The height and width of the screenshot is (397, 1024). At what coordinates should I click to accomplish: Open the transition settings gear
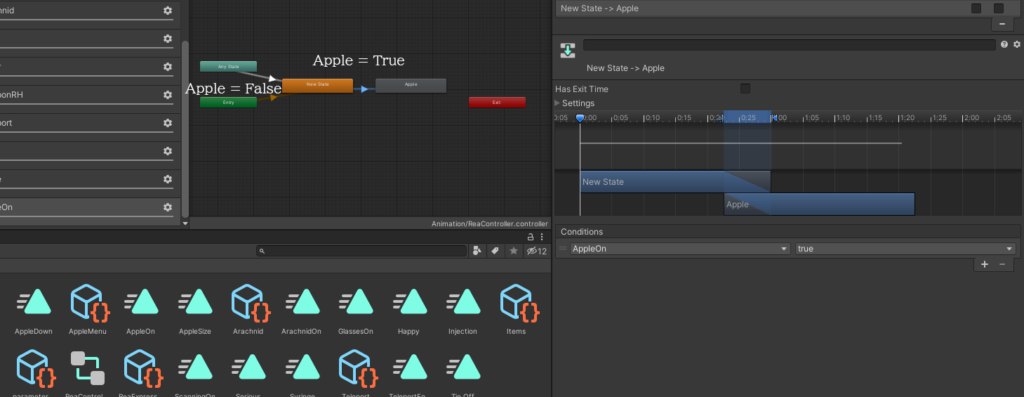click(x=1016, y=44)
